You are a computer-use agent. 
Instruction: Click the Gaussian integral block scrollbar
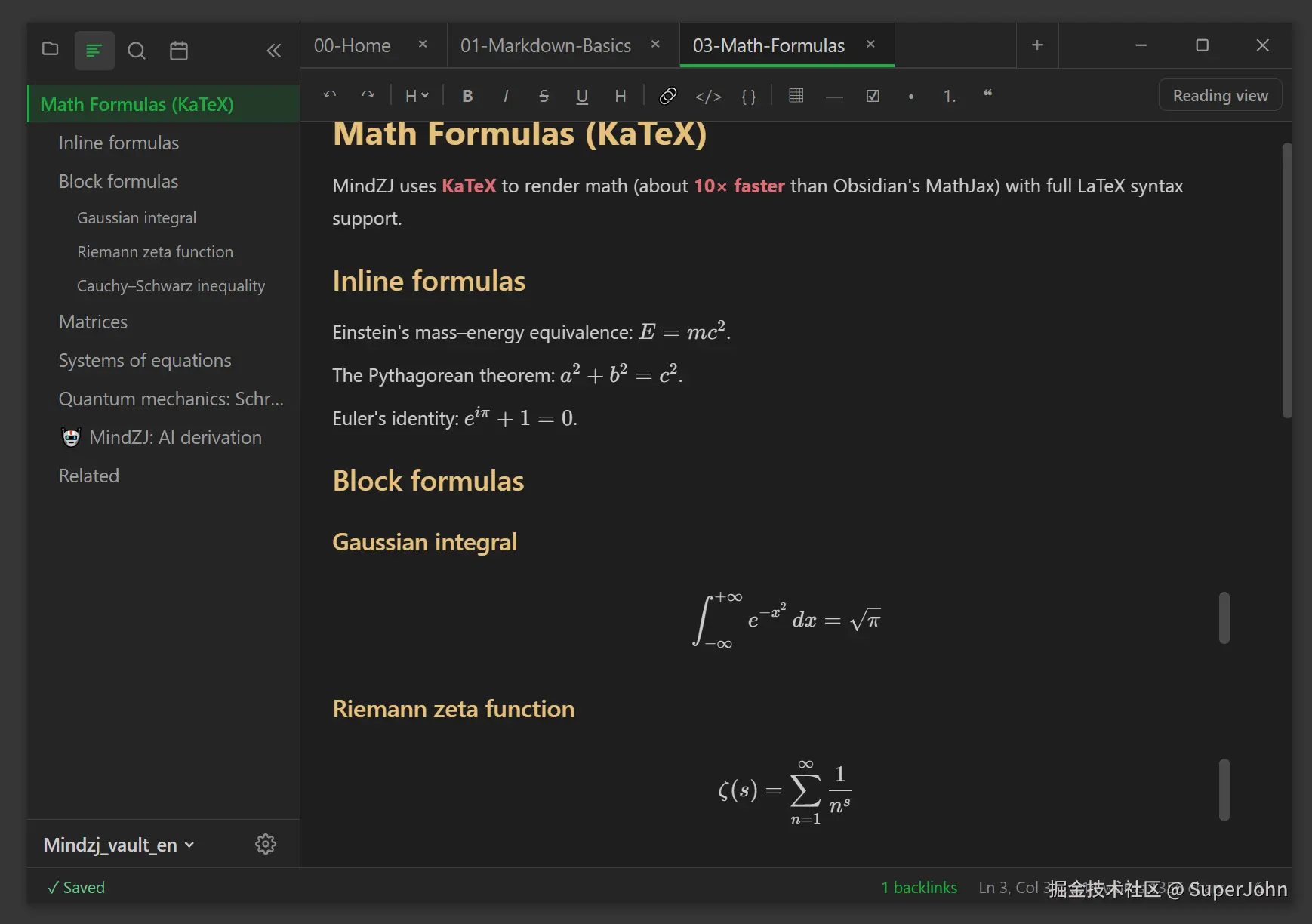pyautogui.click(x=1224, y=618)
